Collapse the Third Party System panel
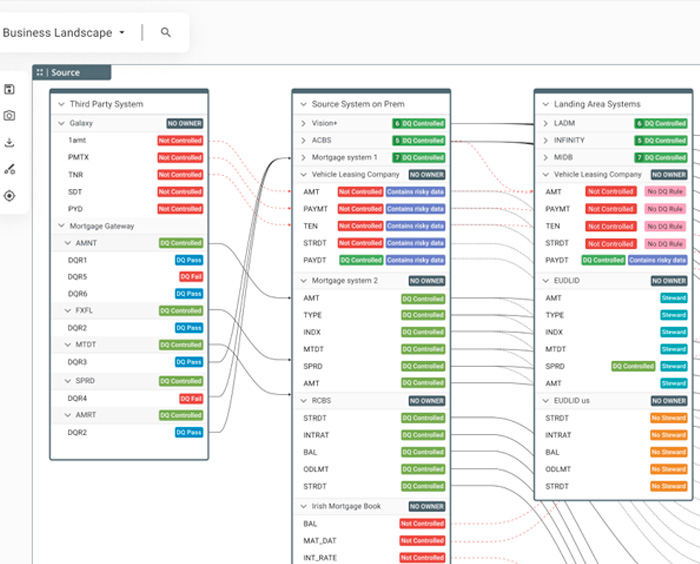This screenshot has height=564, width=700. (61, 104)
